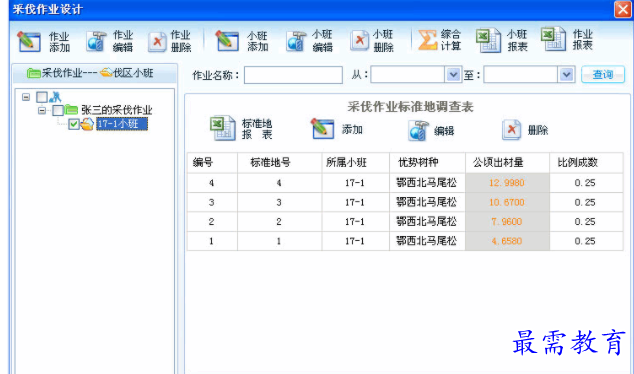Click the 所属小班 column header
The width and height of the screenshot is (634, 374).
click(356, 163)
